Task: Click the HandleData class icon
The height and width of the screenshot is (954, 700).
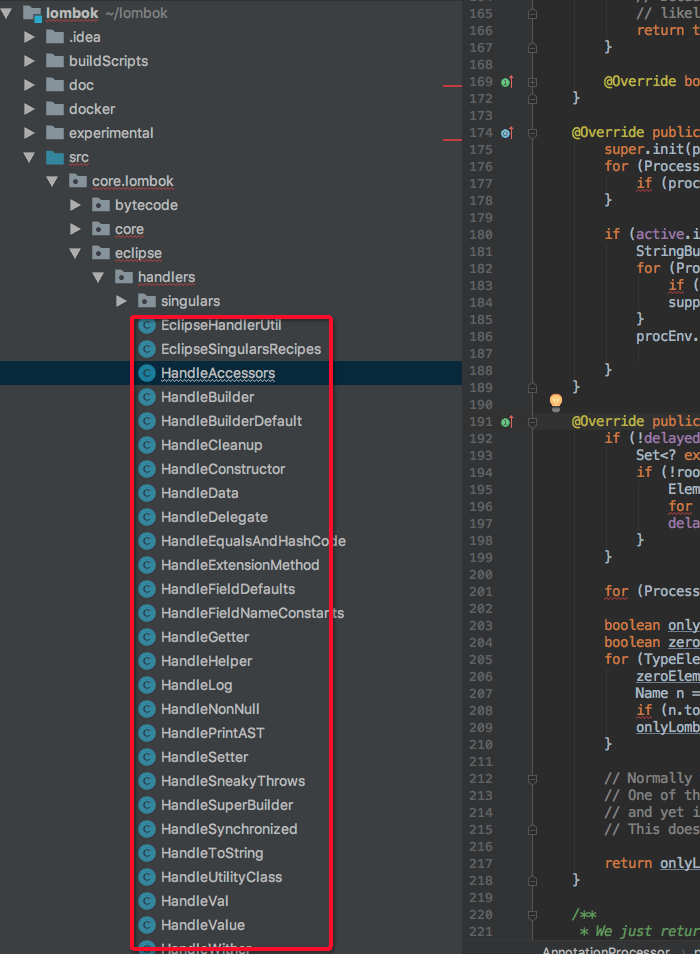Action: (x=147, y=493)
